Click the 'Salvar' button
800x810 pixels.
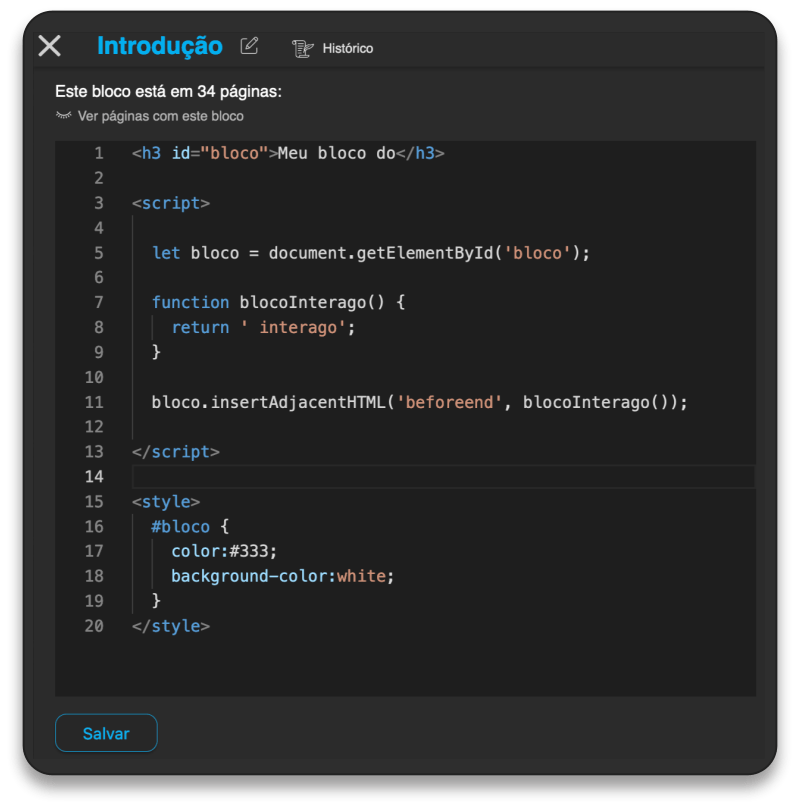pyautogui.click(x=106, y=733)
